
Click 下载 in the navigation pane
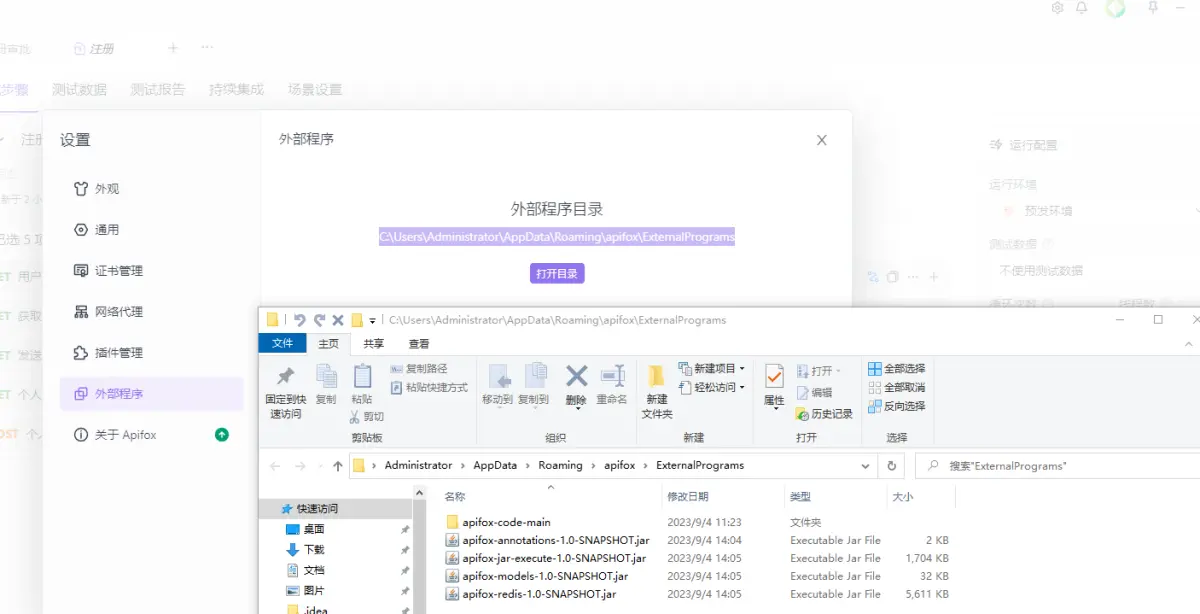313,549
